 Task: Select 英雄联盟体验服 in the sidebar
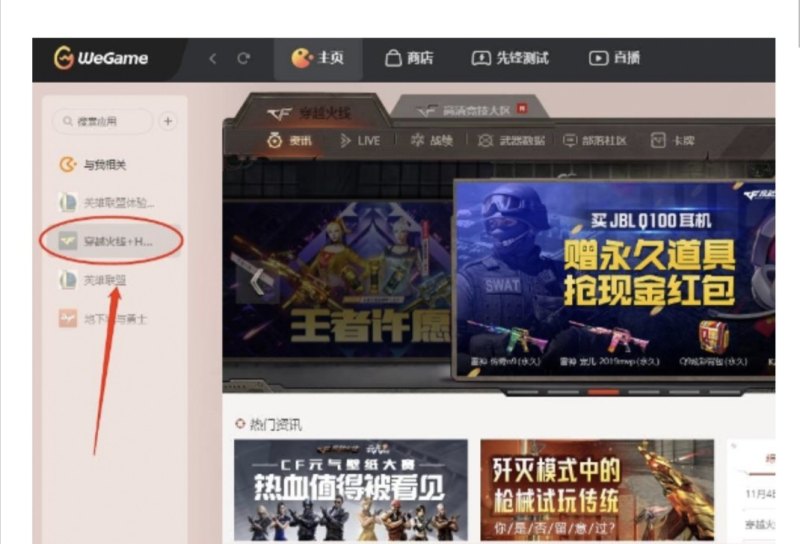(107, 203)
